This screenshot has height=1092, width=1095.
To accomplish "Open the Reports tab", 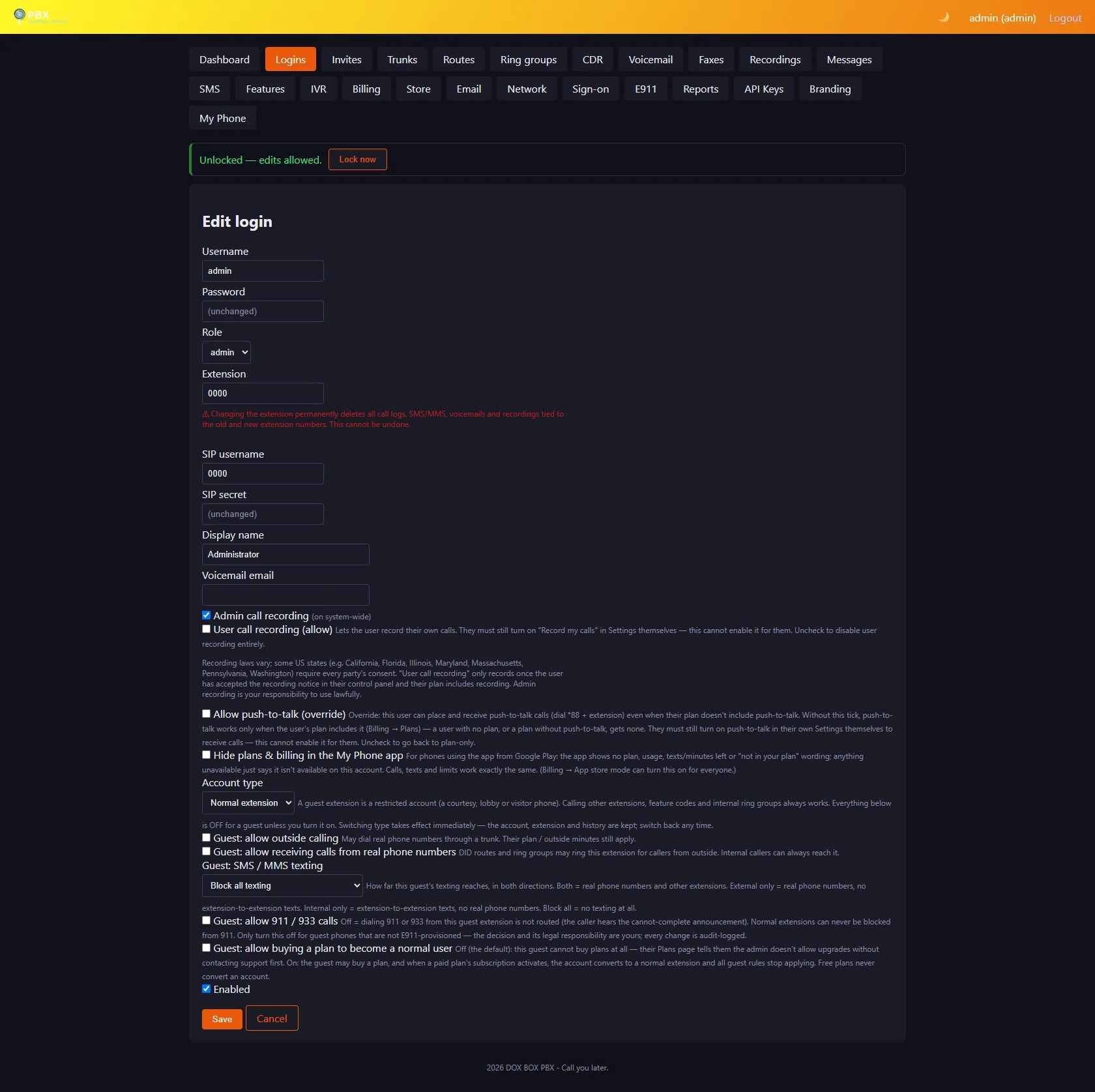I will [701, 89].
